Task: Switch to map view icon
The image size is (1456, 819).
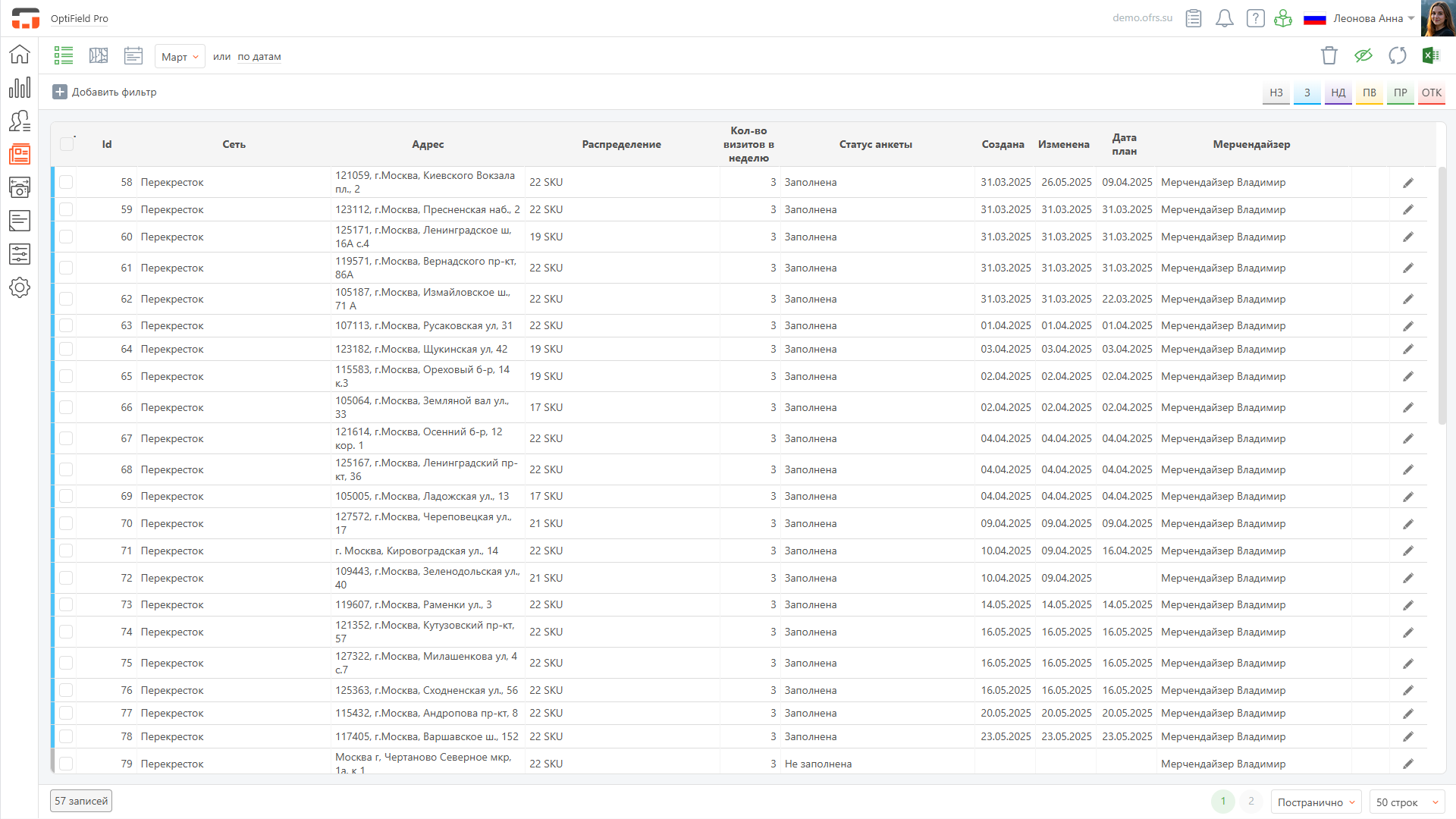Action: [99, 55]
